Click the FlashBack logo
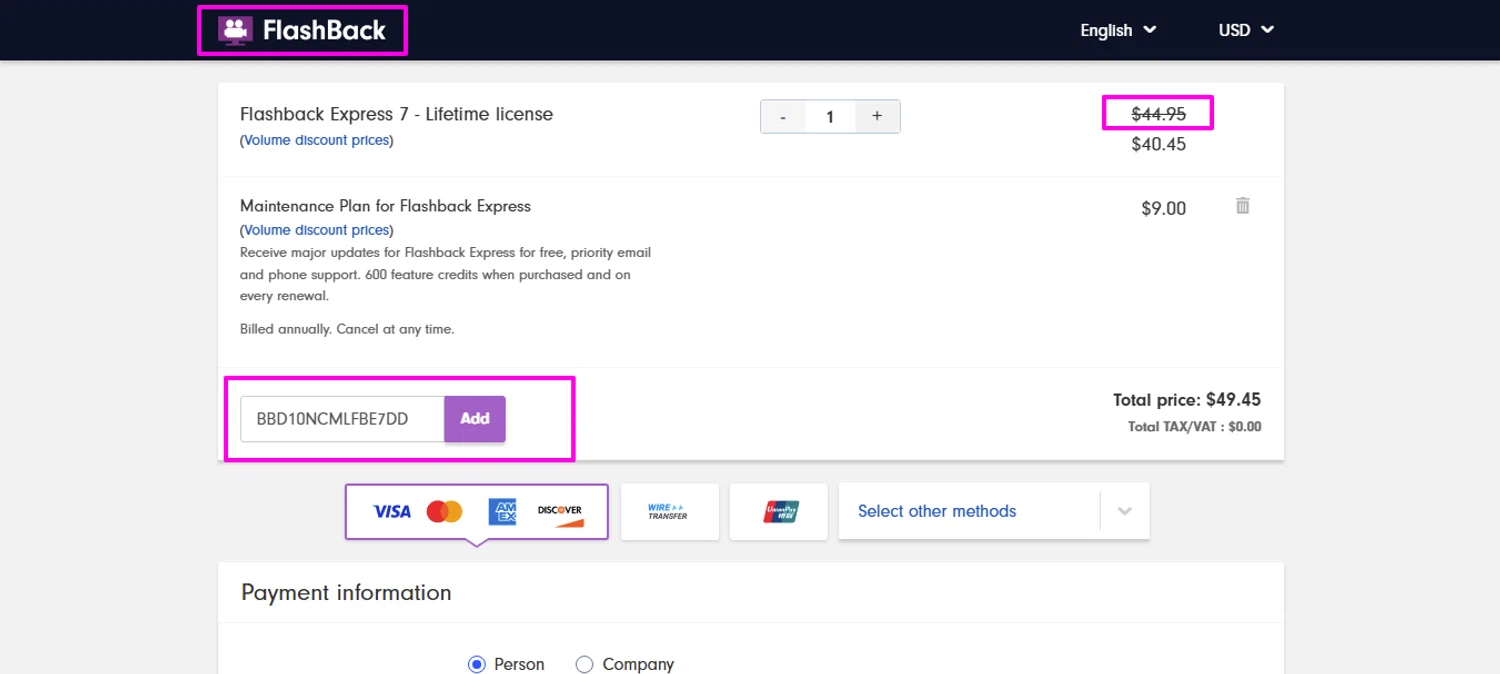 (x=302, y=30)
